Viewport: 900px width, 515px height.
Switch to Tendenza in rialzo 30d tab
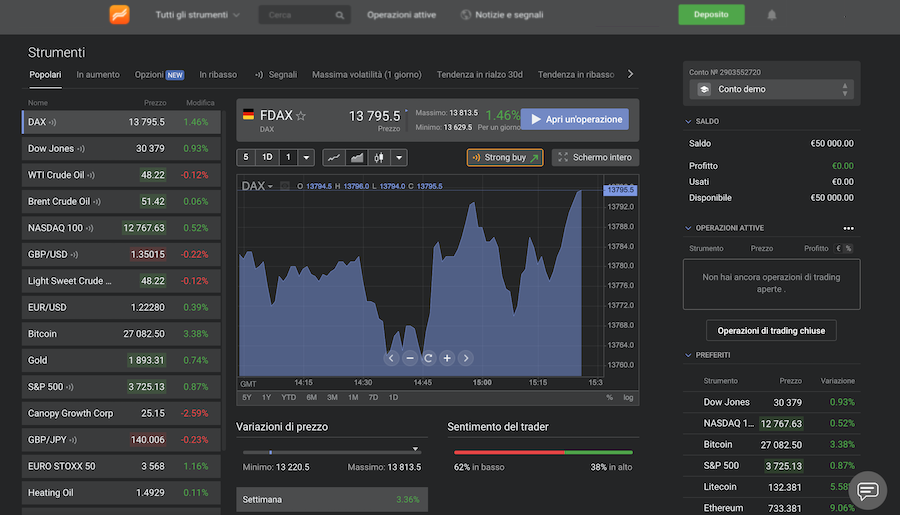480,75
